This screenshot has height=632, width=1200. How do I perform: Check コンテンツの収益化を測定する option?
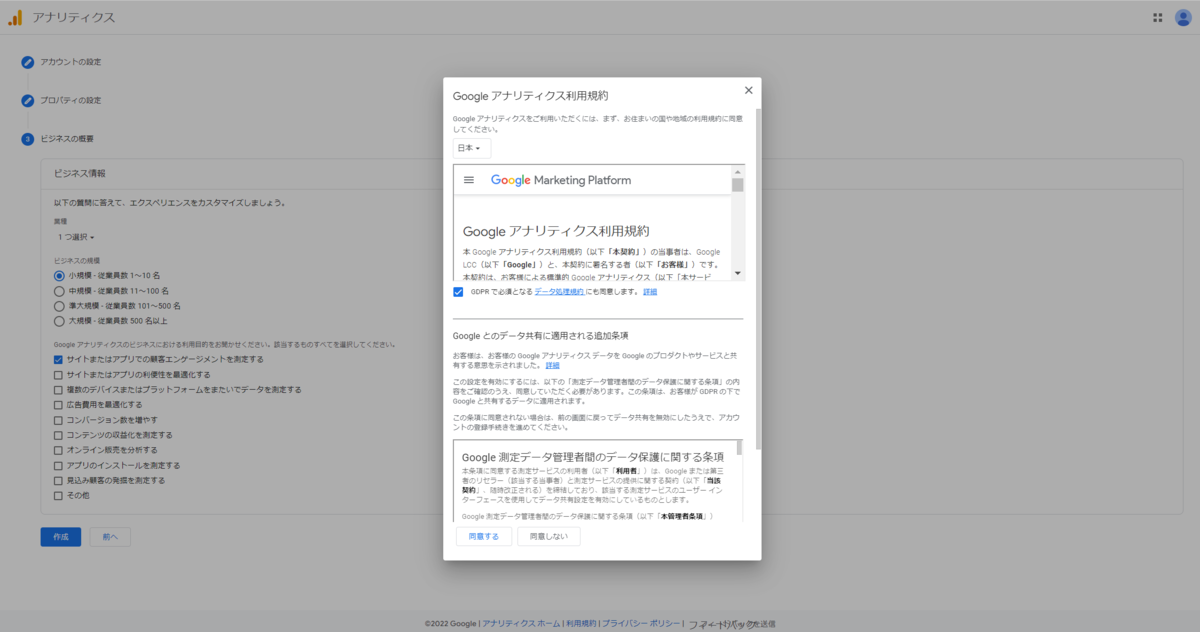point(59,435)
